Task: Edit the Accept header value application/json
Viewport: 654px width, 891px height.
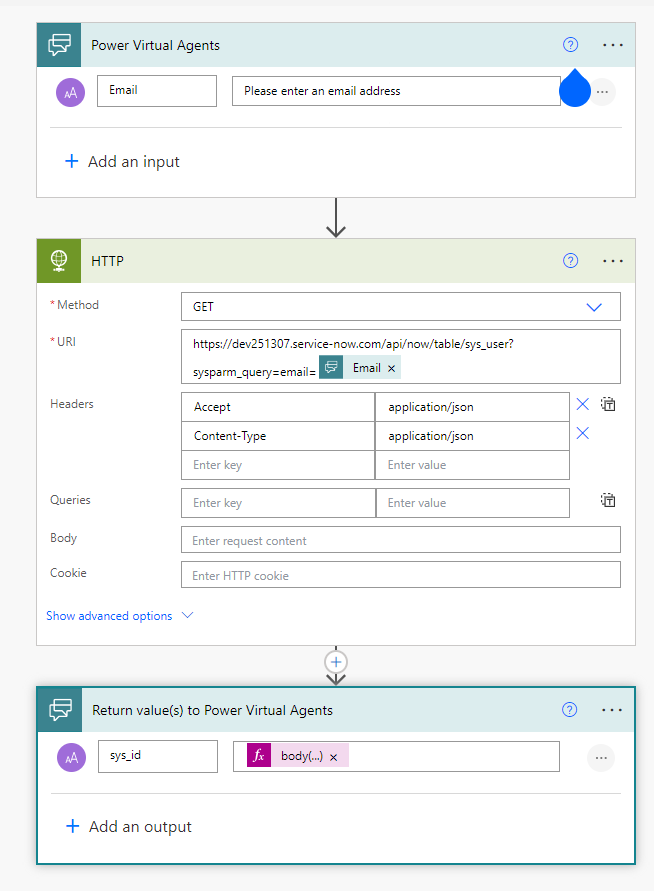Action: [x=472, y=407]
